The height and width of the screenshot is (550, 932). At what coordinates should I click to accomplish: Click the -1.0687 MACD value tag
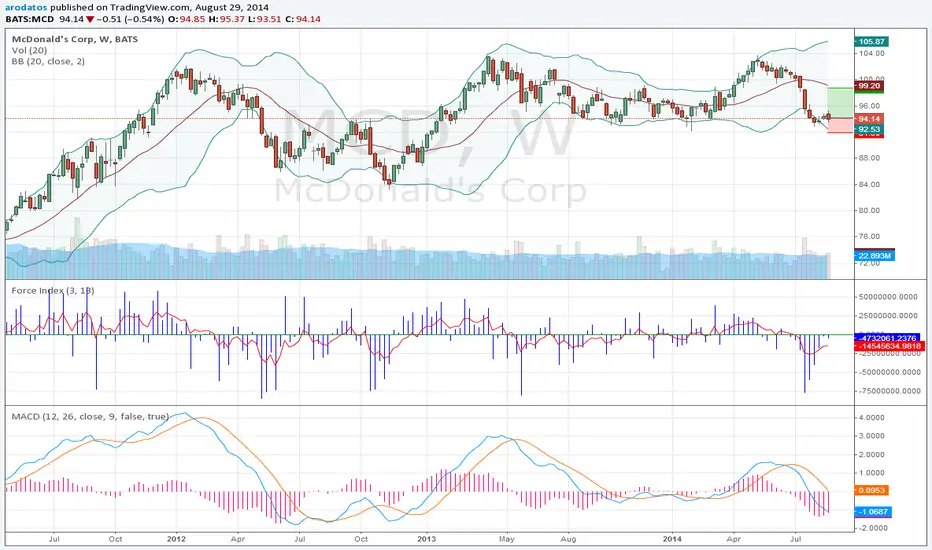pos(873,511)
